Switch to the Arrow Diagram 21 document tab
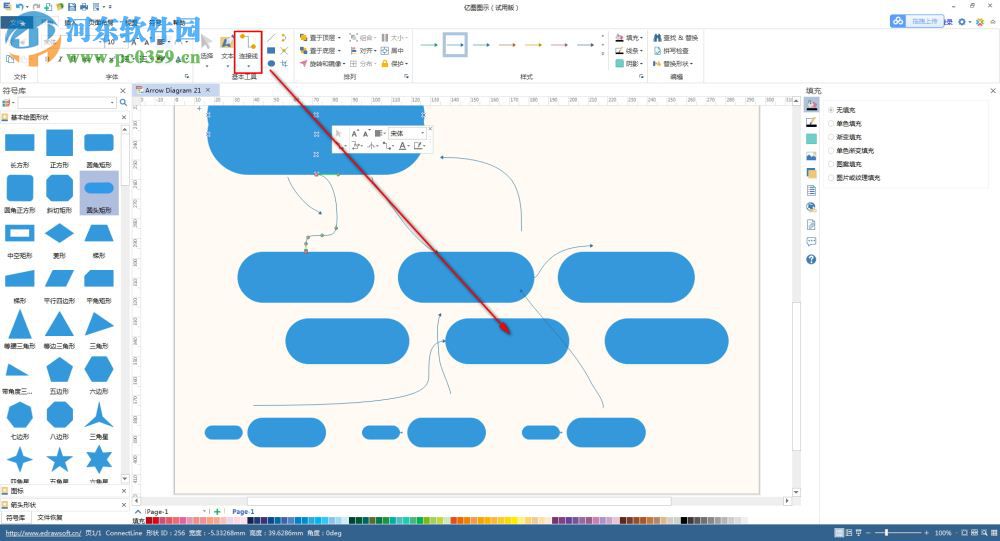This screenshot has width=1000, height=541. tap(173, 90)
